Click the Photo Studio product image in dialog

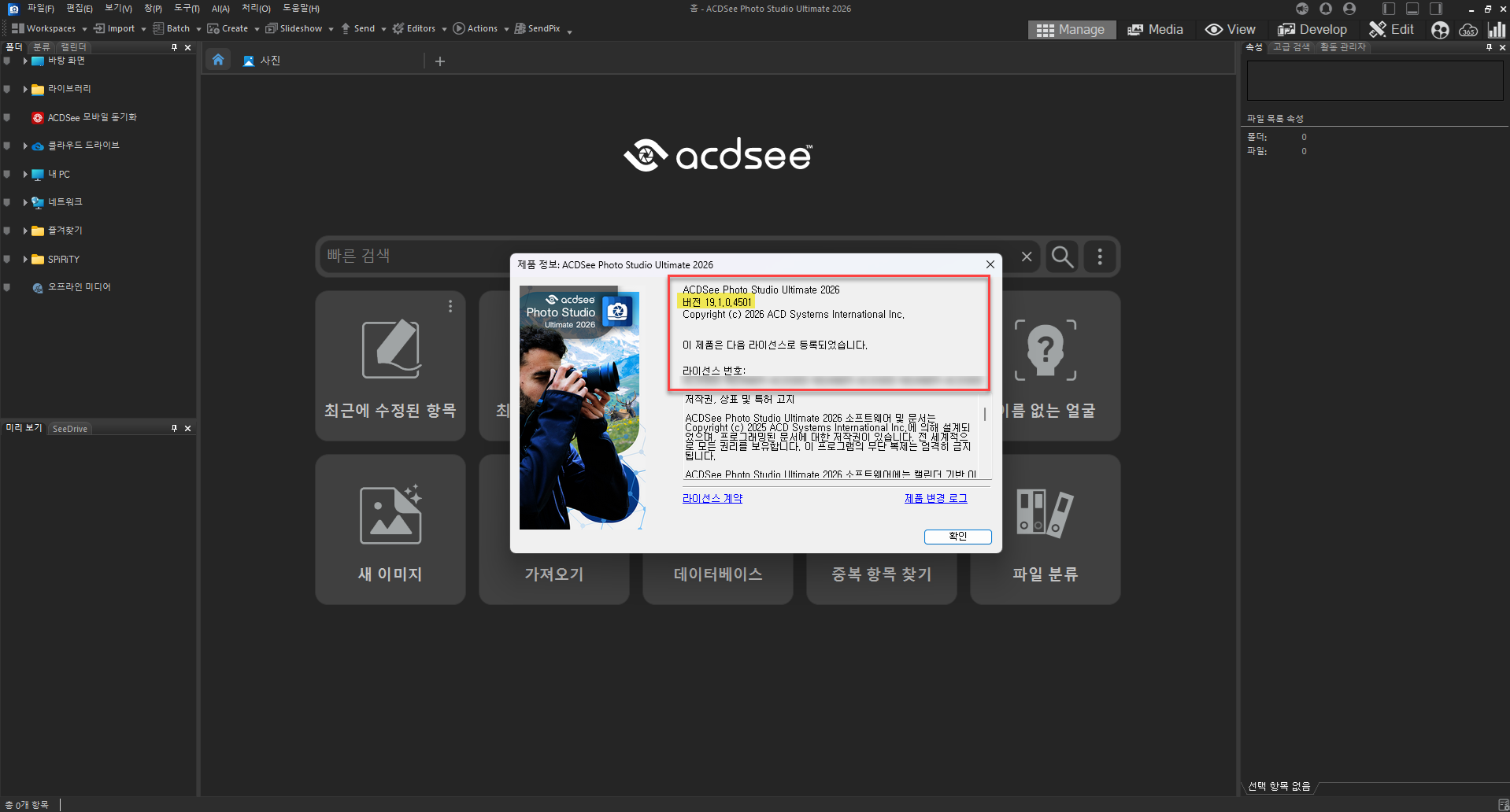pos(583,408)
